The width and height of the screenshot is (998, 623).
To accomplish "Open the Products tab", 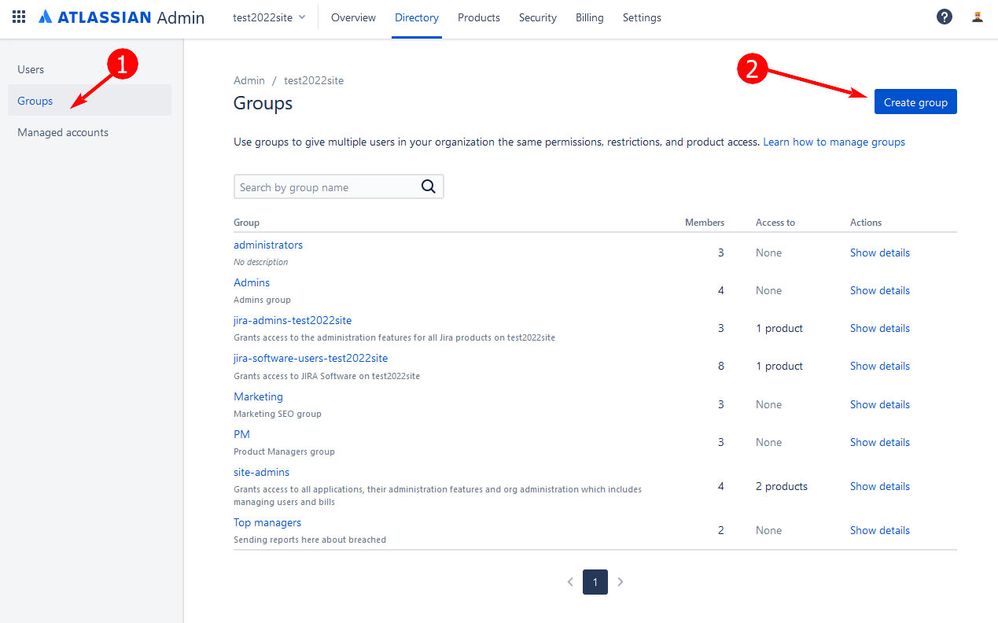I will pos(479,18).
